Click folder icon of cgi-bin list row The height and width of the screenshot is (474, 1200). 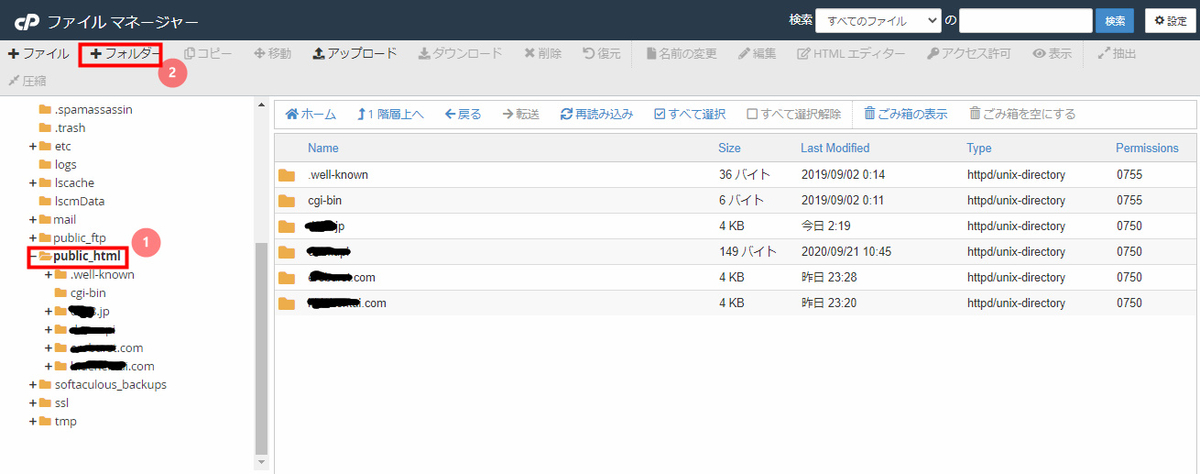click(287, 200)
